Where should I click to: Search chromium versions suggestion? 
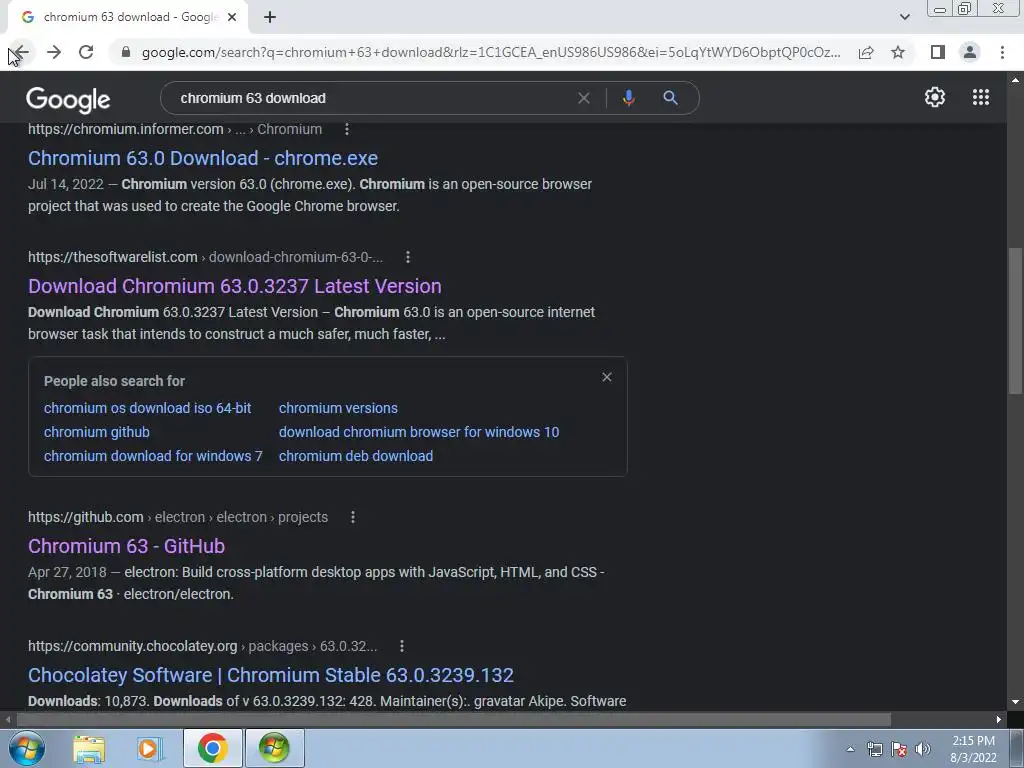pos(338,408)
